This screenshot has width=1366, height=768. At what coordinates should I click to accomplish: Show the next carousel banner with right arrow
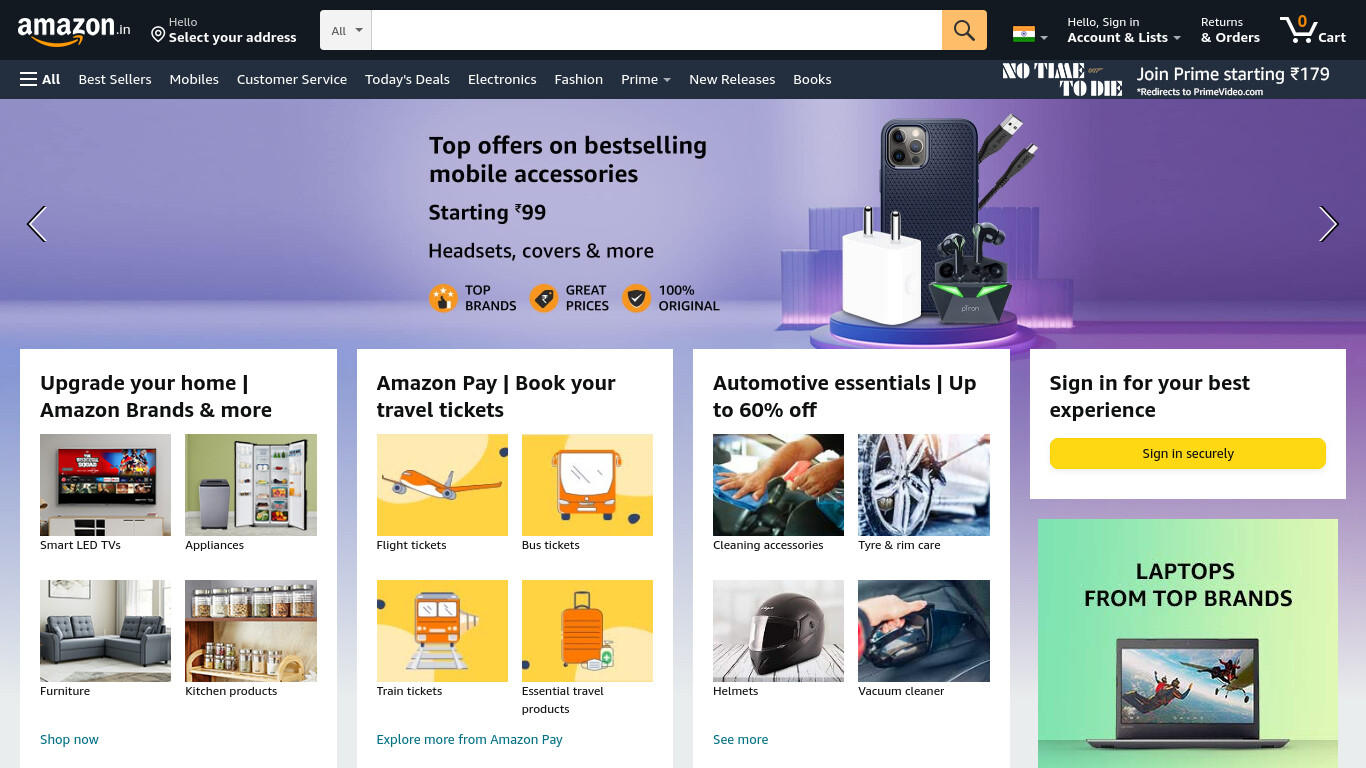coord(1328,224)
